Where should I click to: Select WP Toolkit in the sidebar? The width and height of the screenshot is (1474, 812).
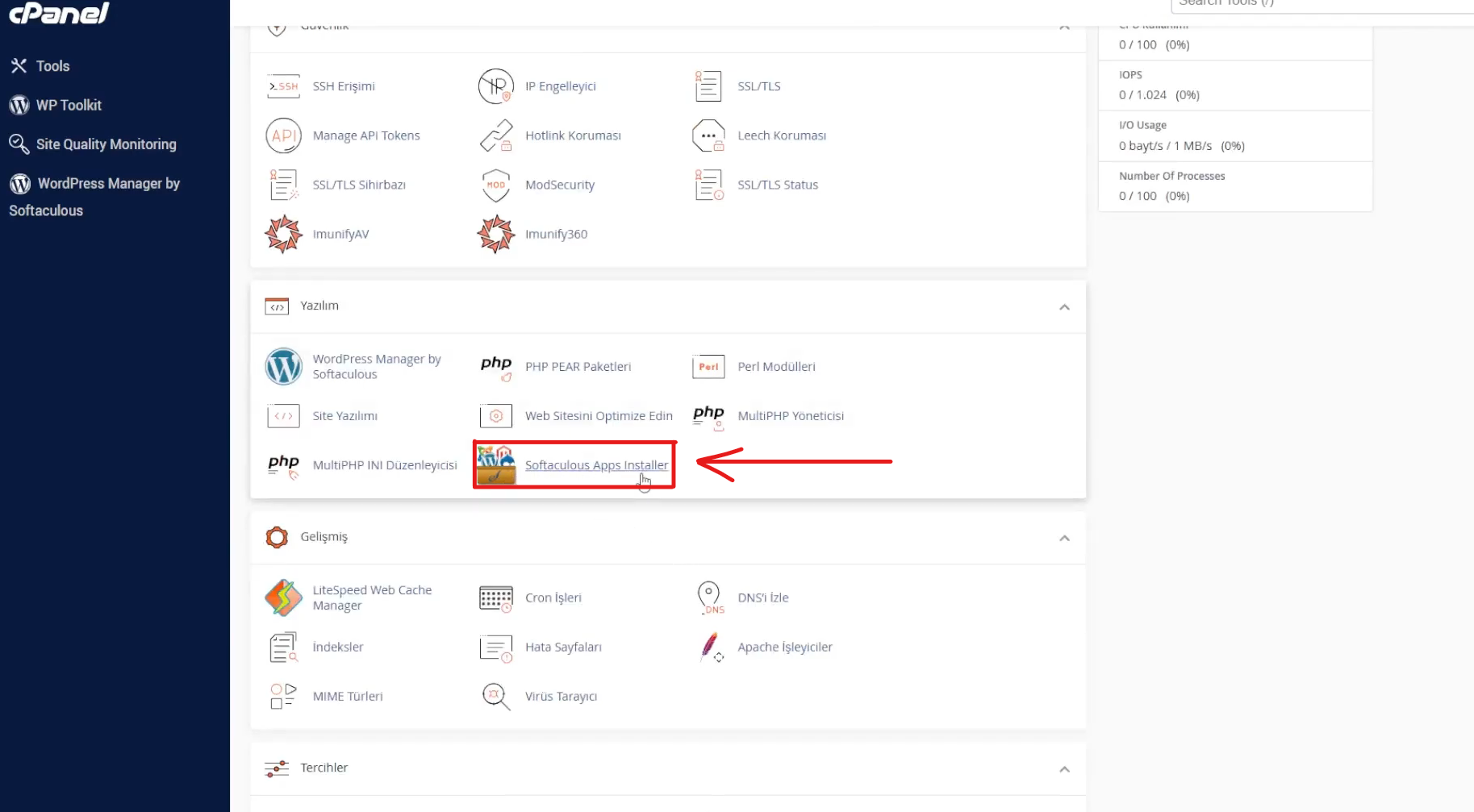pyautogui.click(x=69, y=105)
